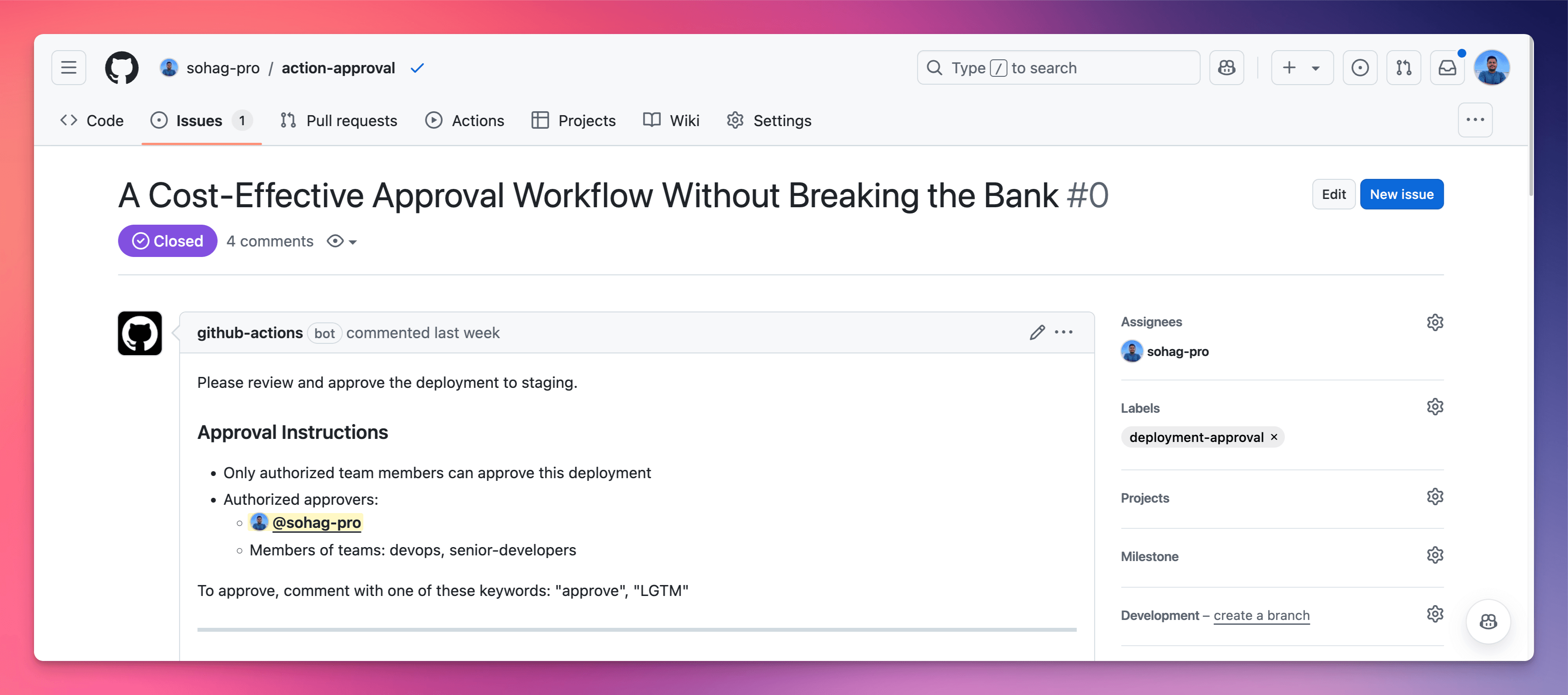1568x695 pixels.
Task: Click the deployment-approval label
Action: (x=1196, y=437)
